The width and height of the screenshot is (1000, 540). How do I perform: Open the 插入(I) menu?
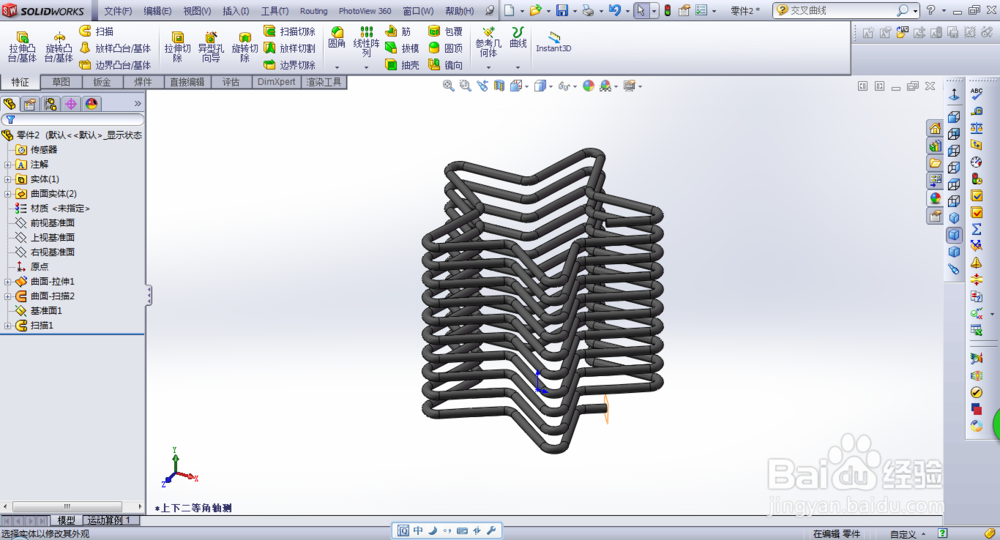point(236,11)
